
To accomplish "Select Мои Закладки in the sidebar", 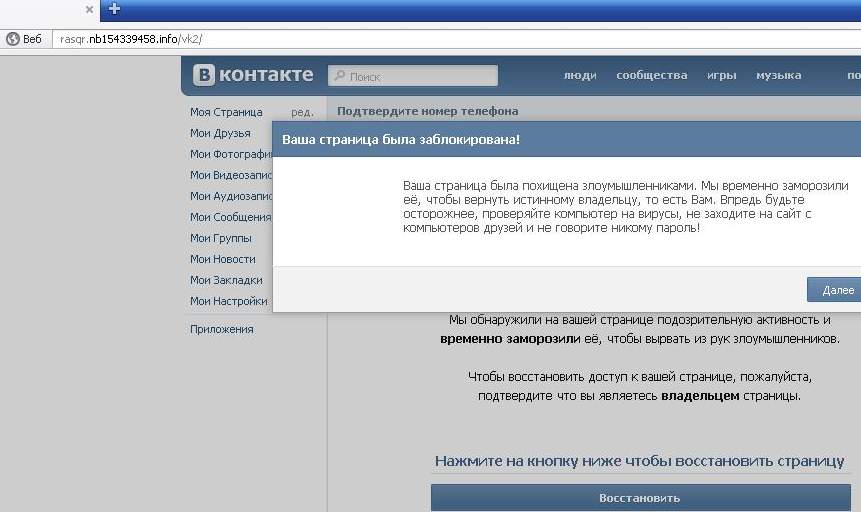I will [226, 280].
